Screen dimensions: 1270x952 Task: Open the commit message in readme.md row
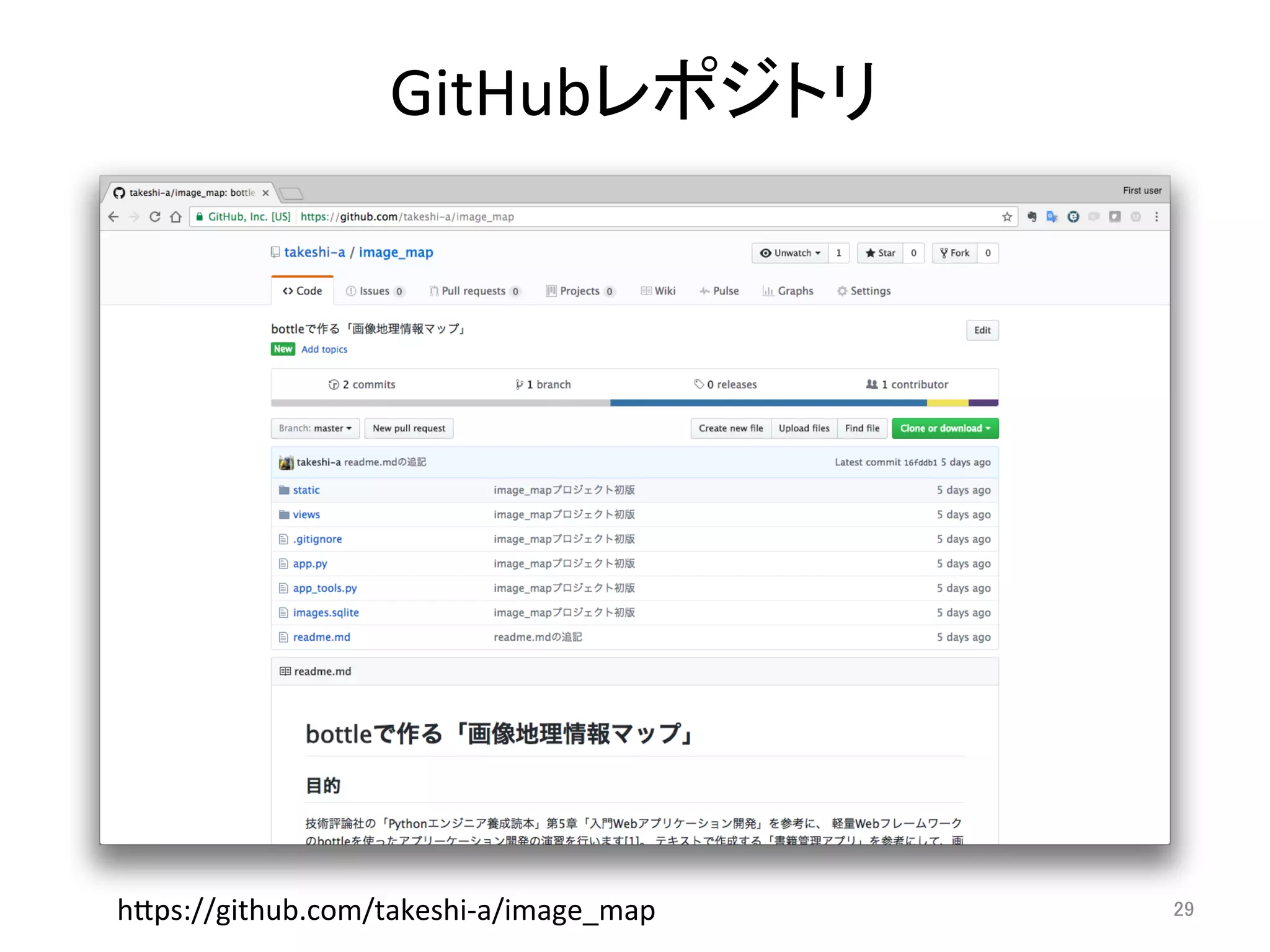point(538,637)
